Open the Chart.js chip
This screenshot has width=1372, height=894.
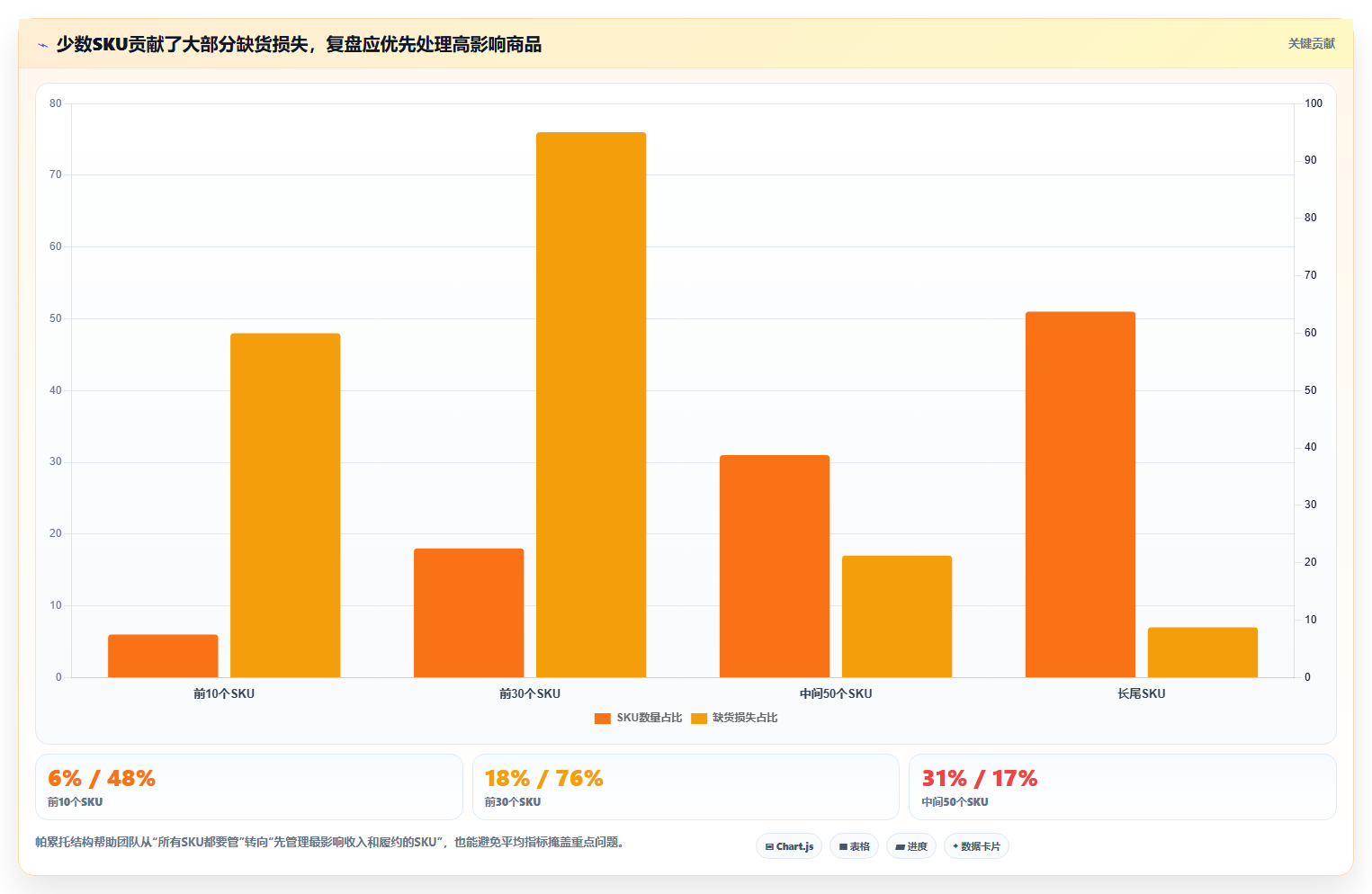point(789,846)
